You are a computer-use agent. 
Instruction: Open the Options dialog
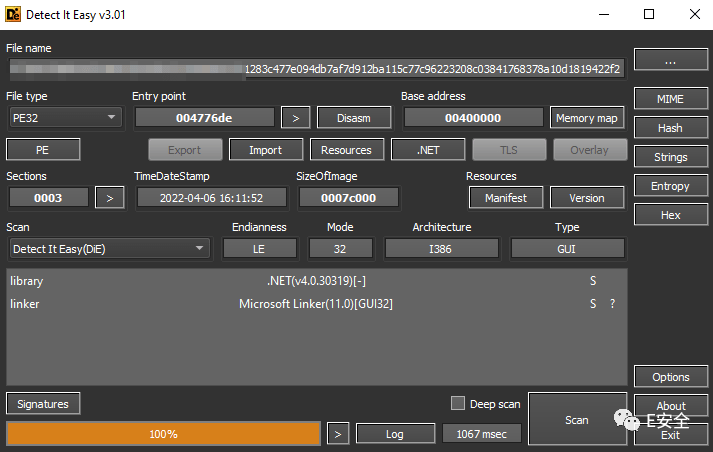[671, 377]
